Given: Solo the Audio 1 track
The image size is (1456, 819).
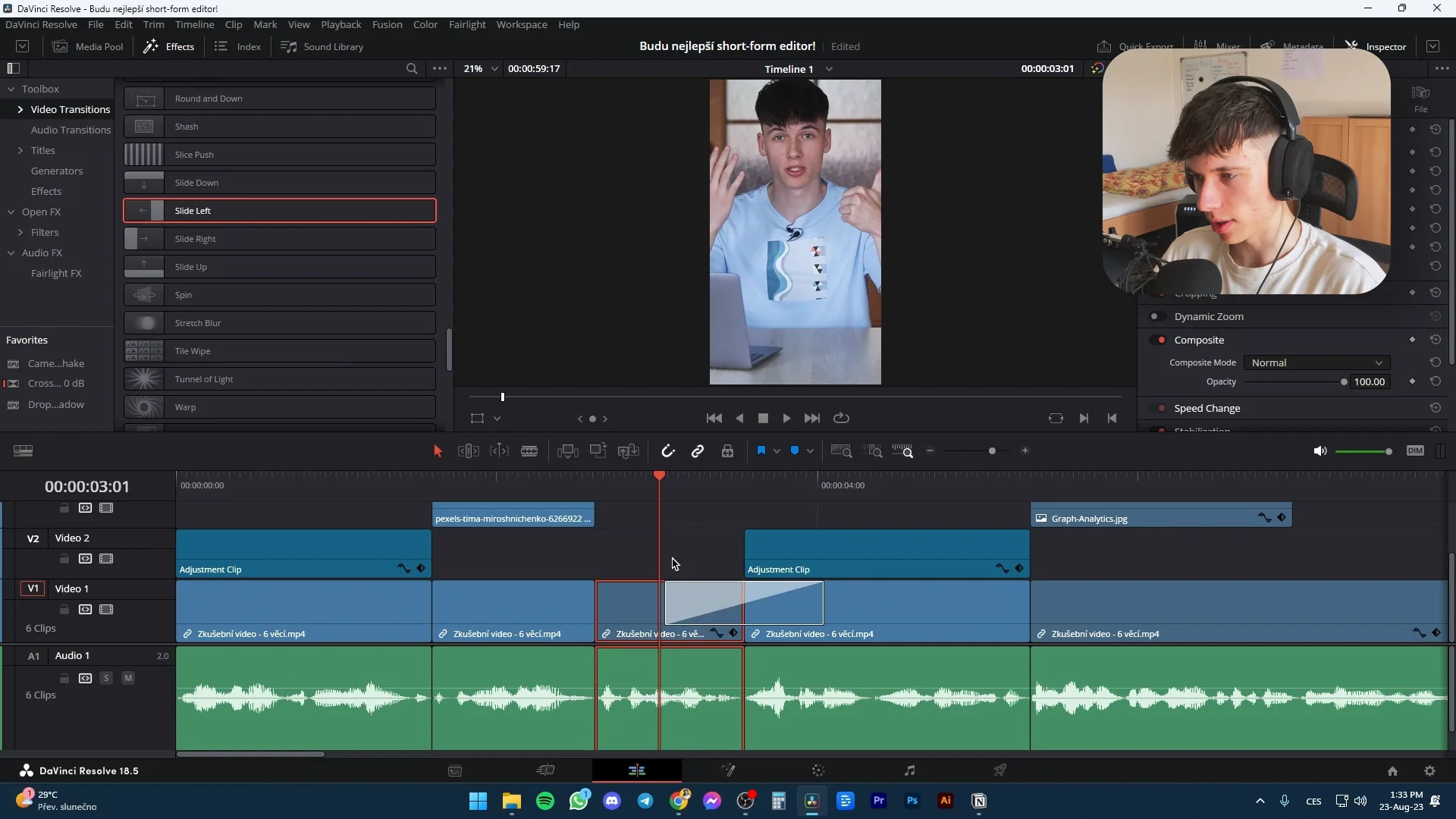Looking at the screenshot, I should (x=106, y=678).
